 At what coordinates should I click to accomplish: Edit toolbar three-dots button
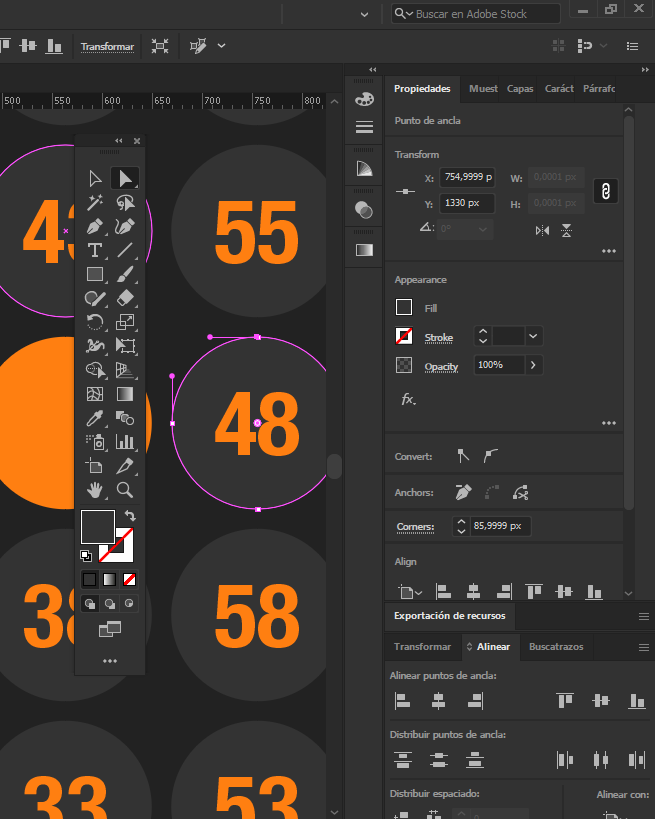pos(110,661)
